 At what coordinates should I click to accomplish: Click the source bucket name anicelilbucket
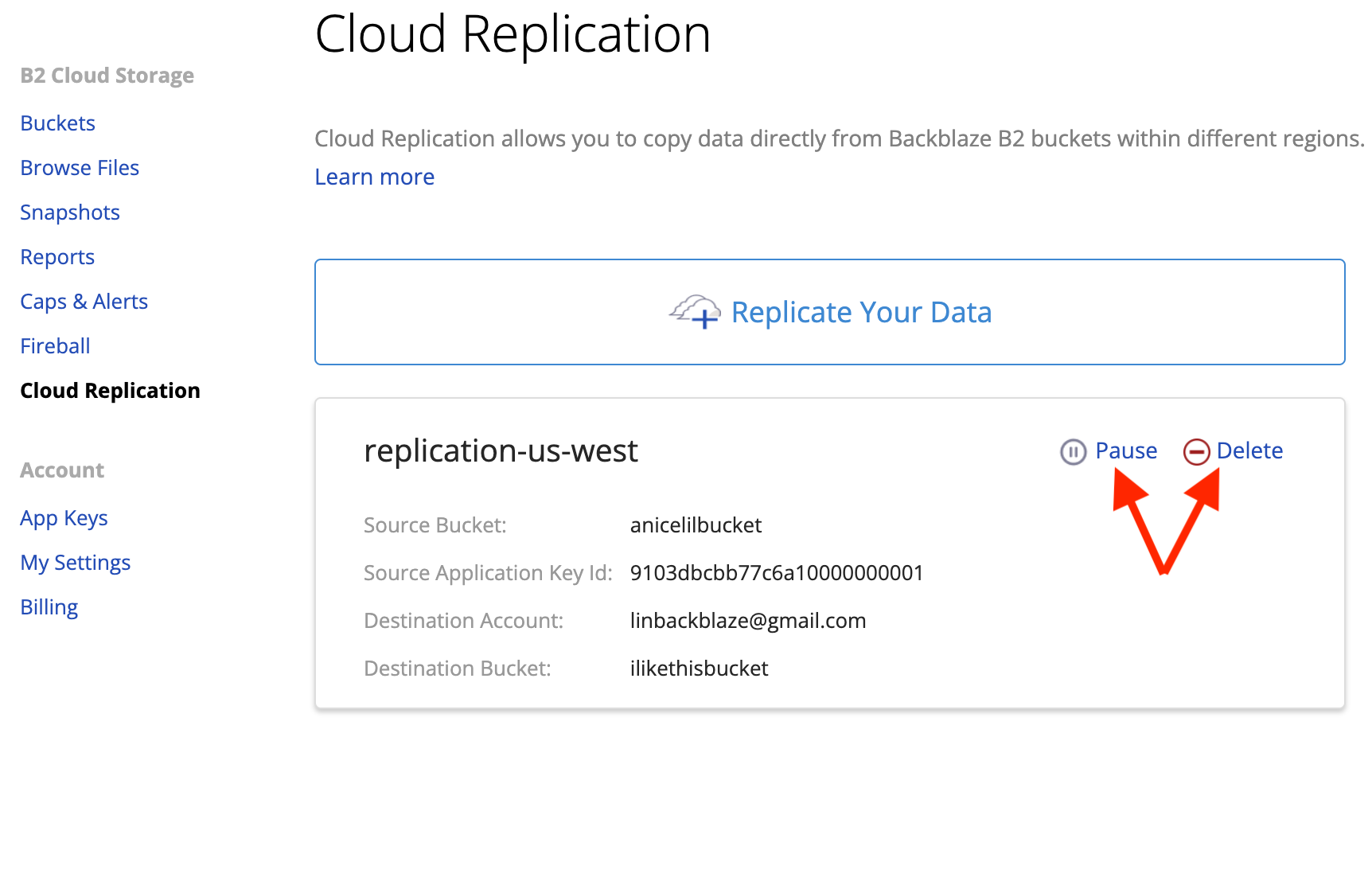pyautogui.click(x=696, y=525)
